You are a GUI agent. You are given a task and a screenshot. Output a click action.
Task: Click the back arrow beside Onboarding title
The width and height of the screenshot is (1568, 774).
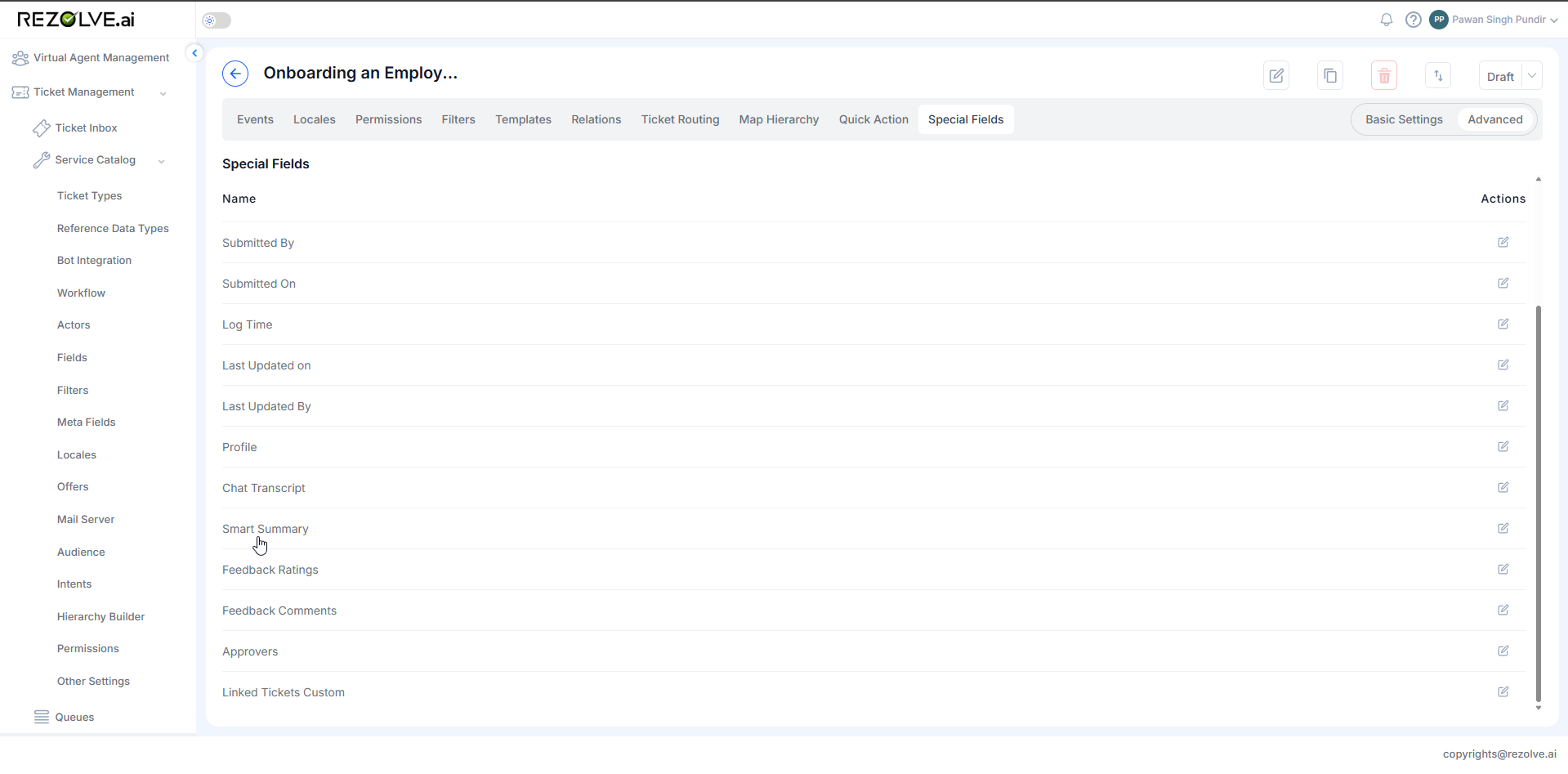[x=235, y=74]
